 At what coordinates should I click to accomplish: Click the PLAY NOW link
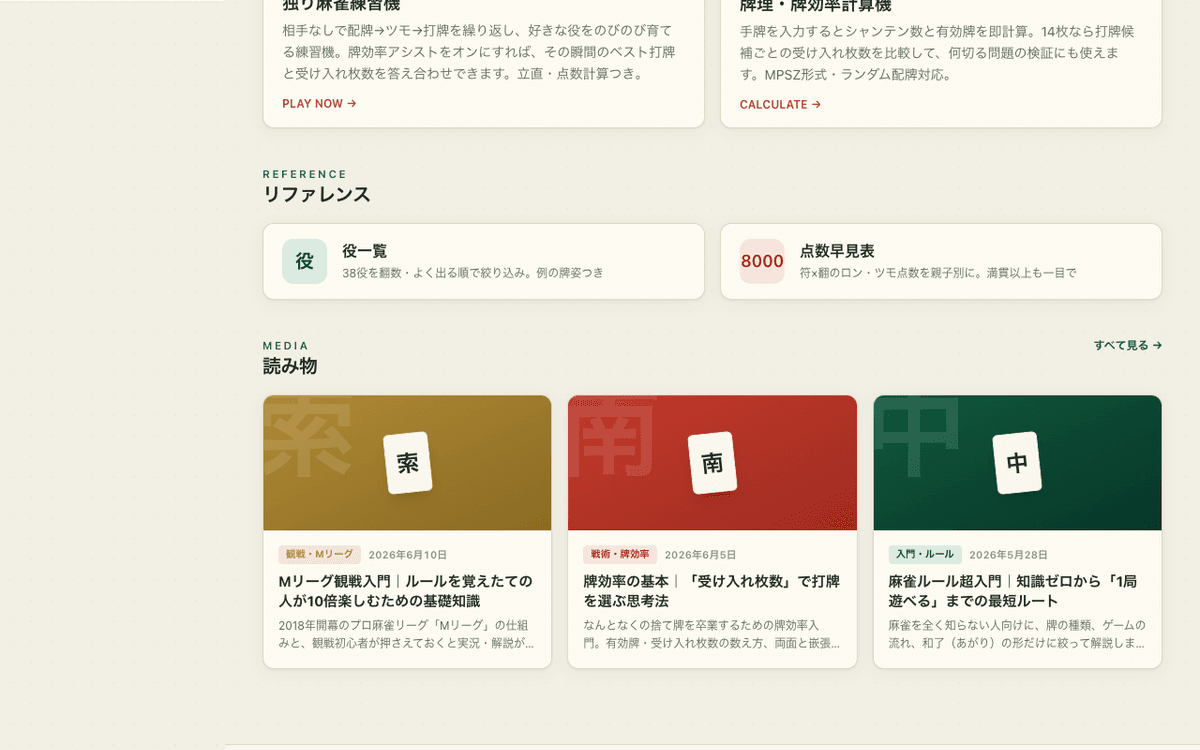click(319, 104)
